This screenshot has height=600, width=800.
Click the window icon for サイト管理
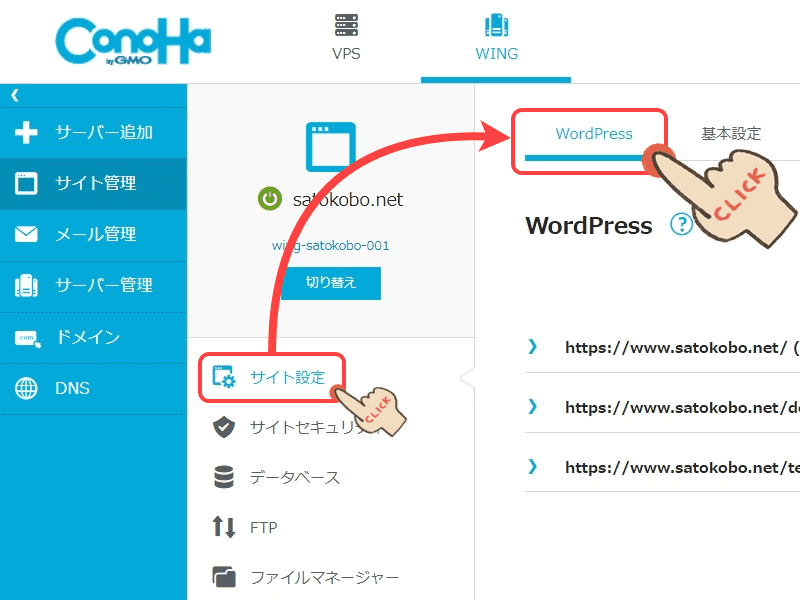(26, 184)
